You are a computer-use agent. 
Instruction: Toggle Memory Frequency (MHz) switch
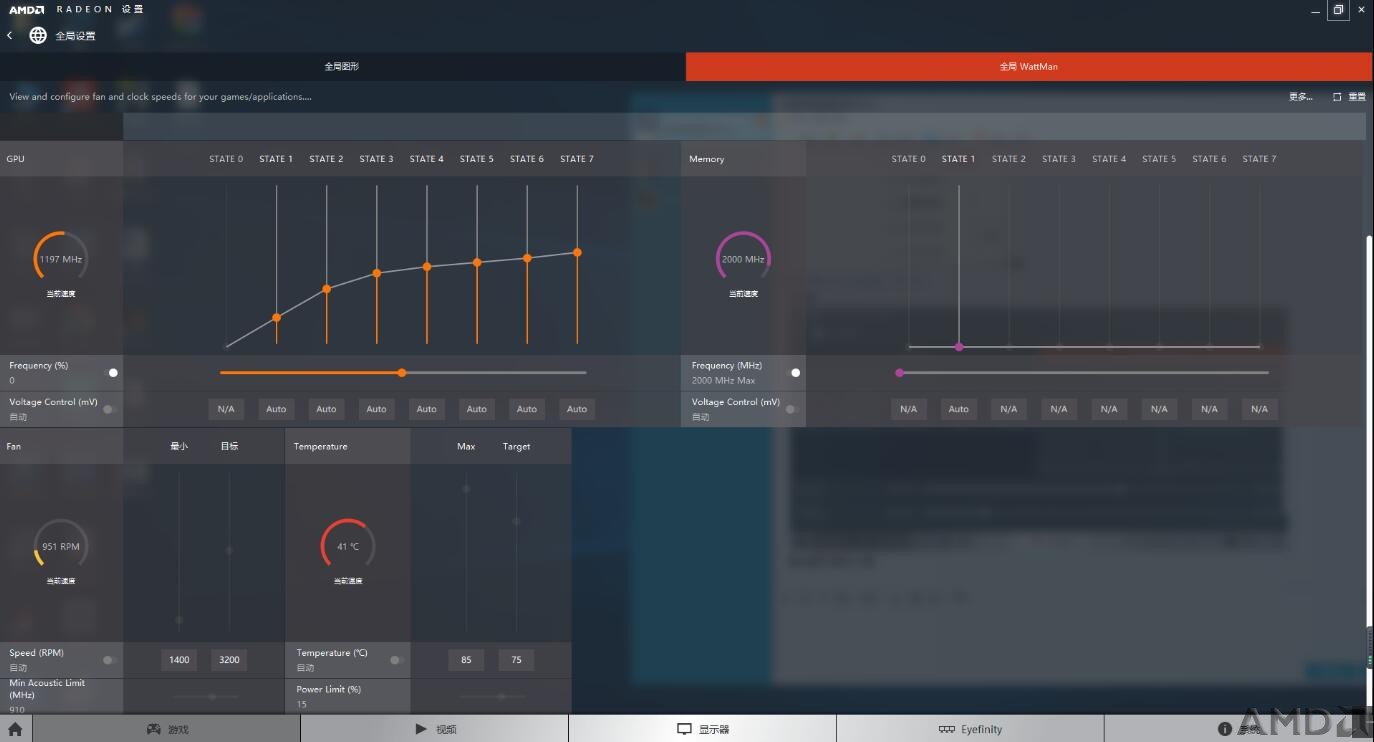(795, 372)
